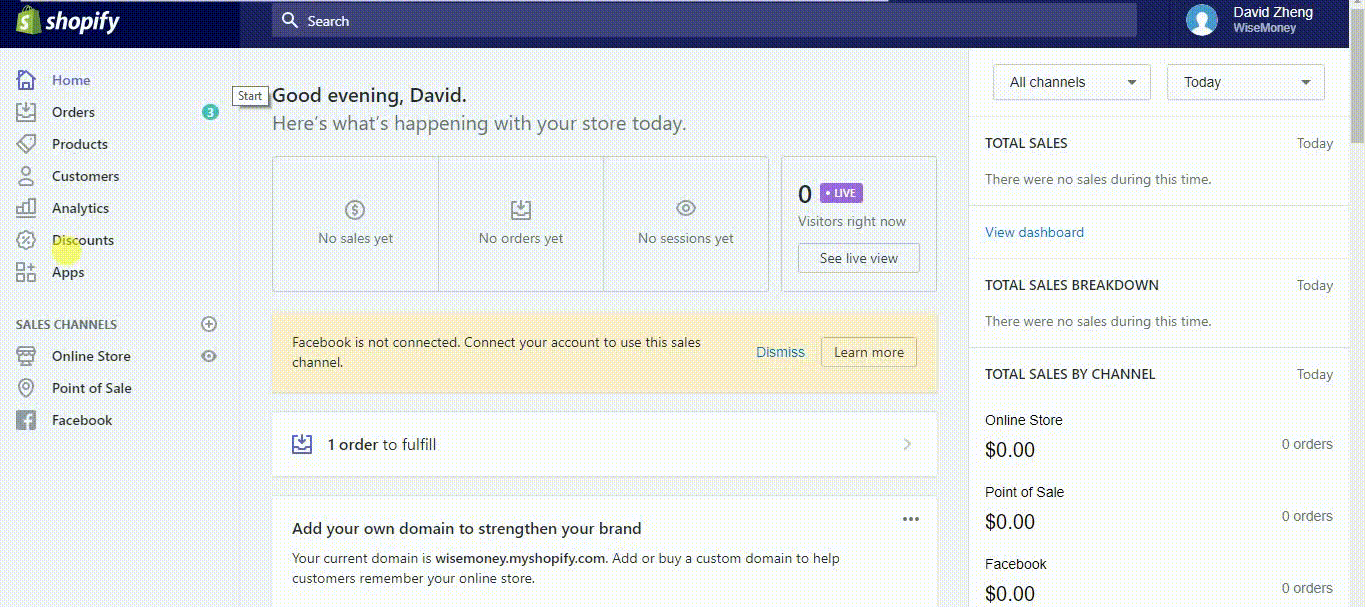Click the Home house icon
1365x607 pixels.
26,80
